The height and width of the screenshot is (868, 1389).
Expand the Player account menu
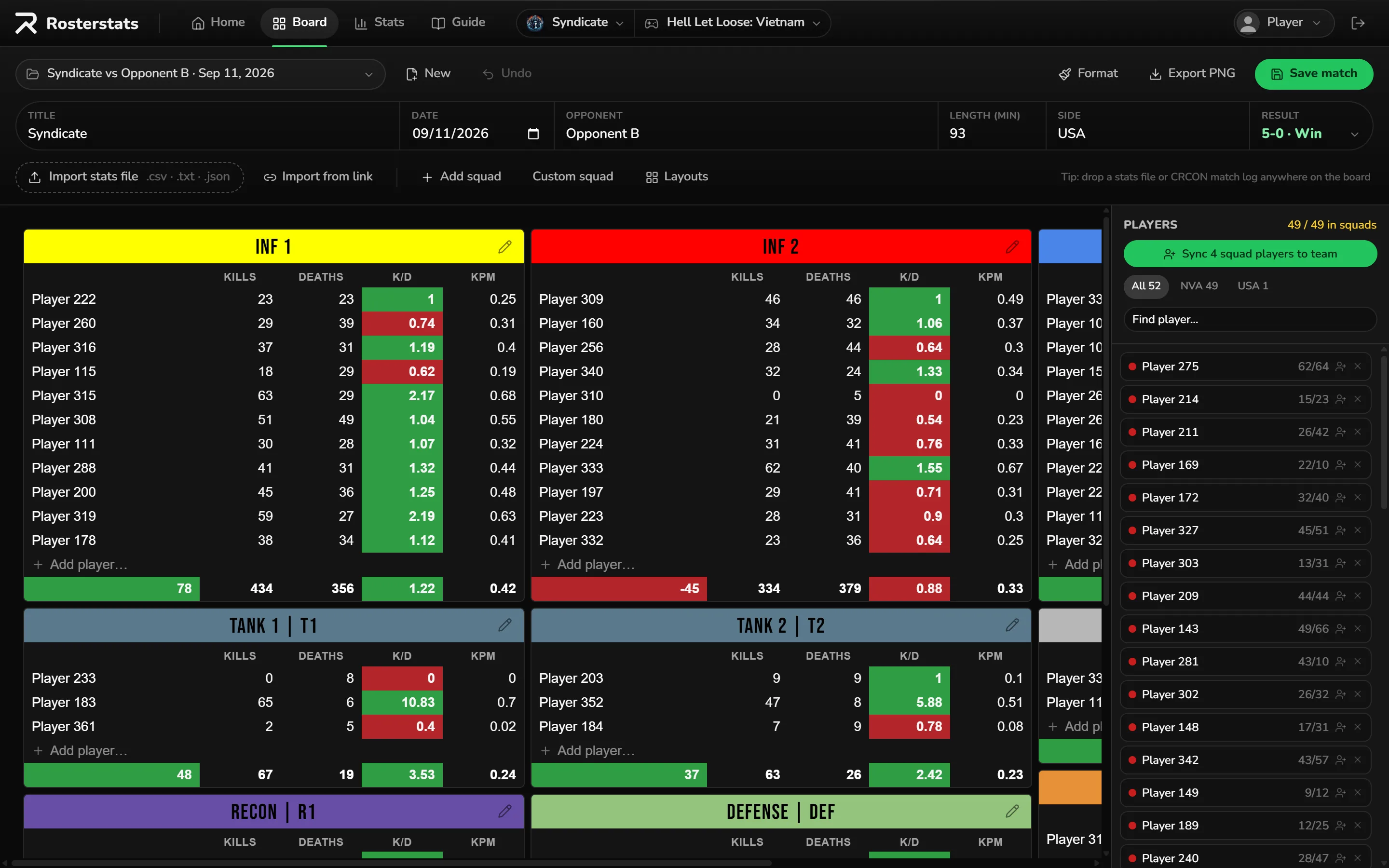click(x=1283, y=23)
